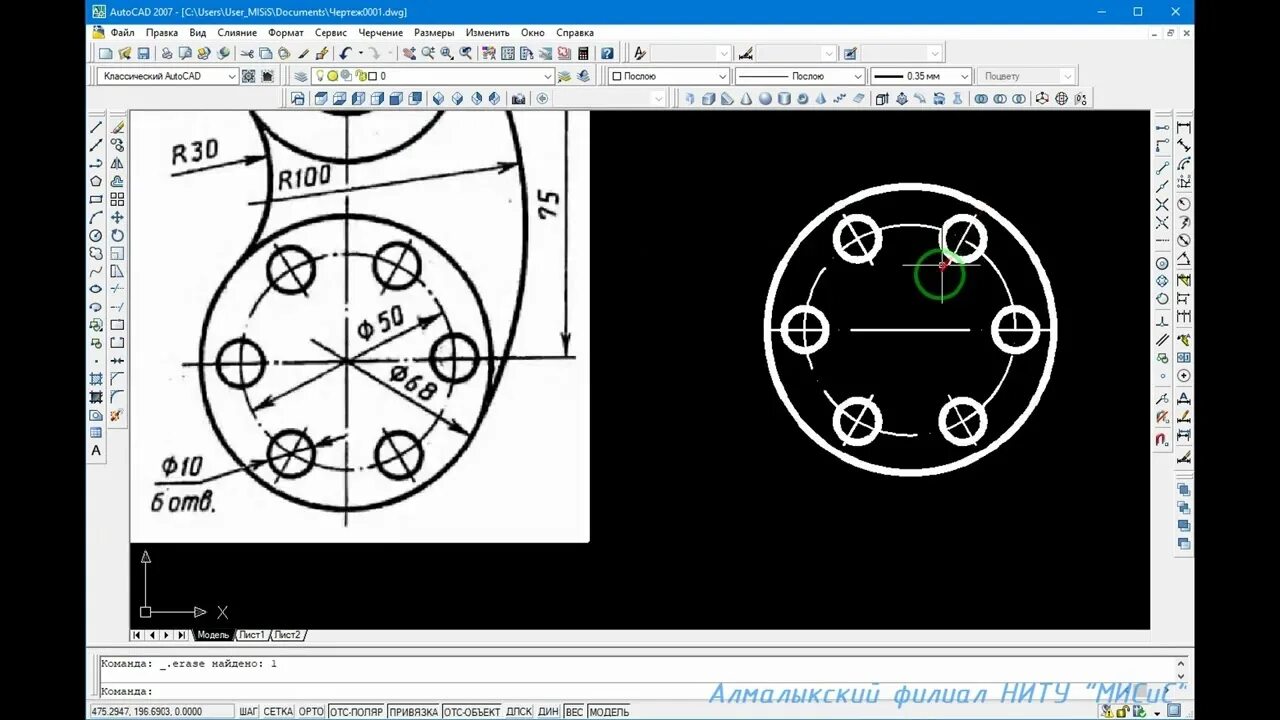Create a new drawing with the New icon
This screenshot has height=720, width=1280.
(106, 53)
